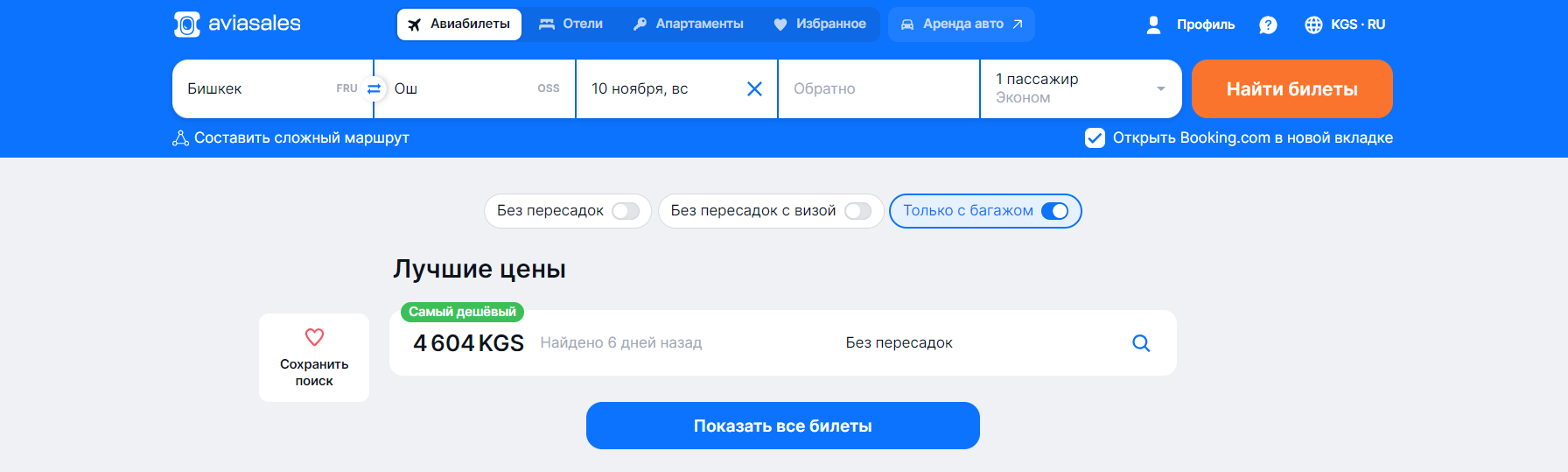Open the Профиль user menu
Image resolution: width=1568 pixels, height=472 pixels.
point(1191,25)
